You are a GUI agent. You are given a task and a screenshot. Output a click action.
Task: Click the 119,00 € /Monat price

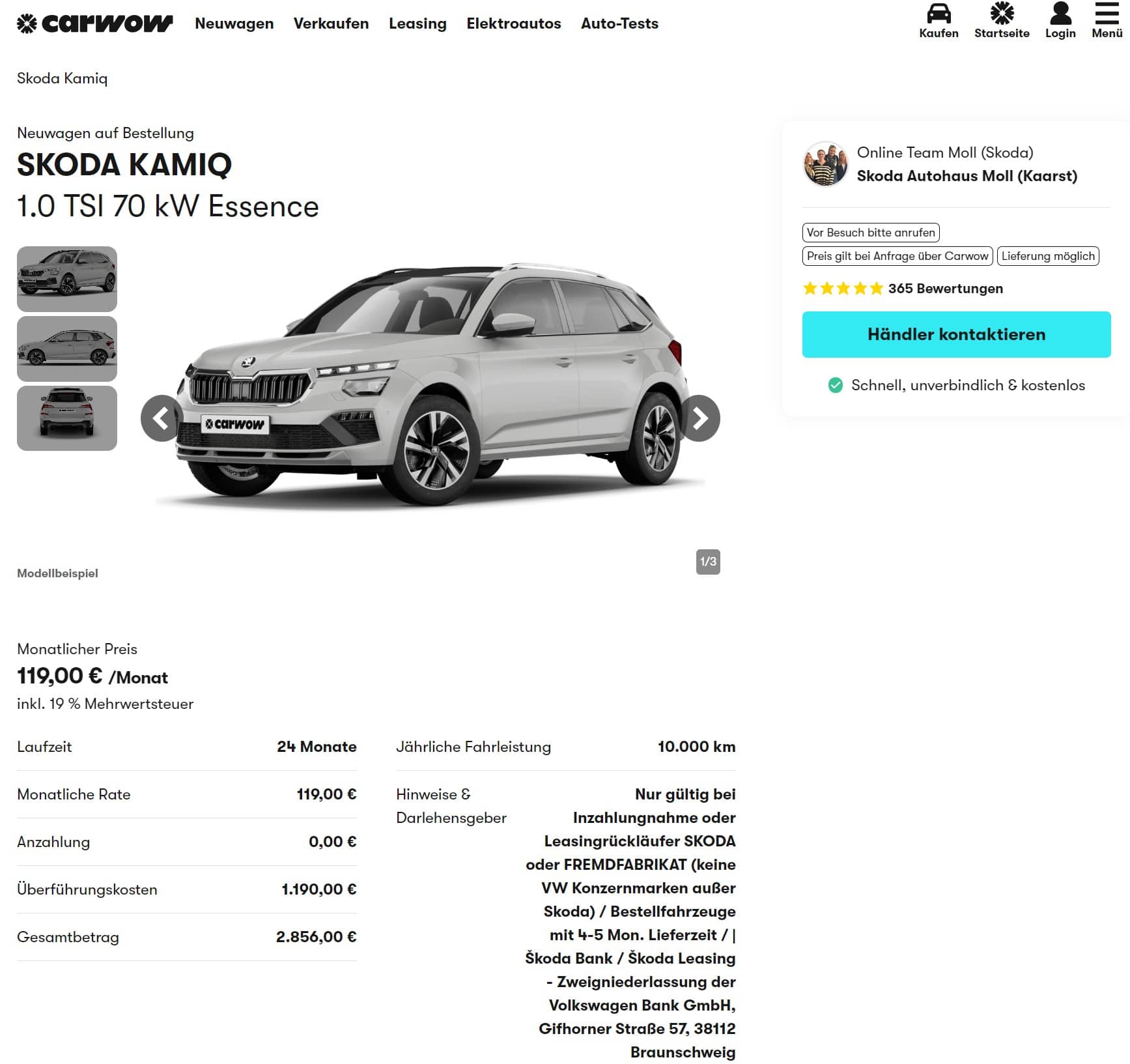coord(92,676)
